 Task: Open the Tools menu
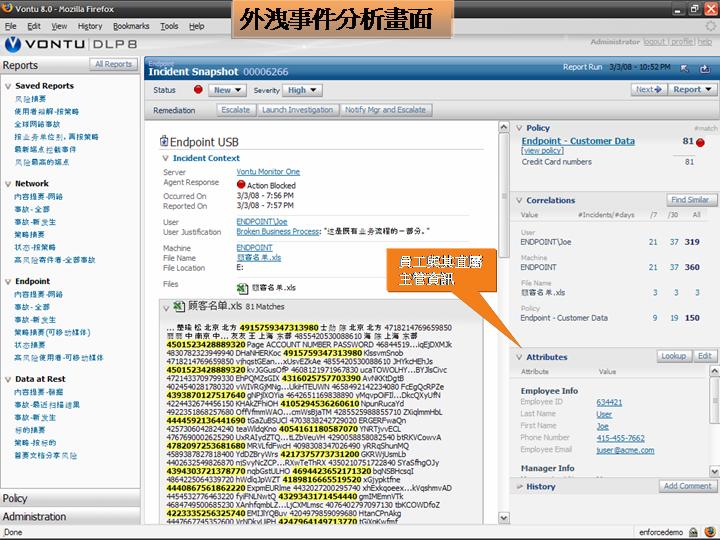pos(169,26)
